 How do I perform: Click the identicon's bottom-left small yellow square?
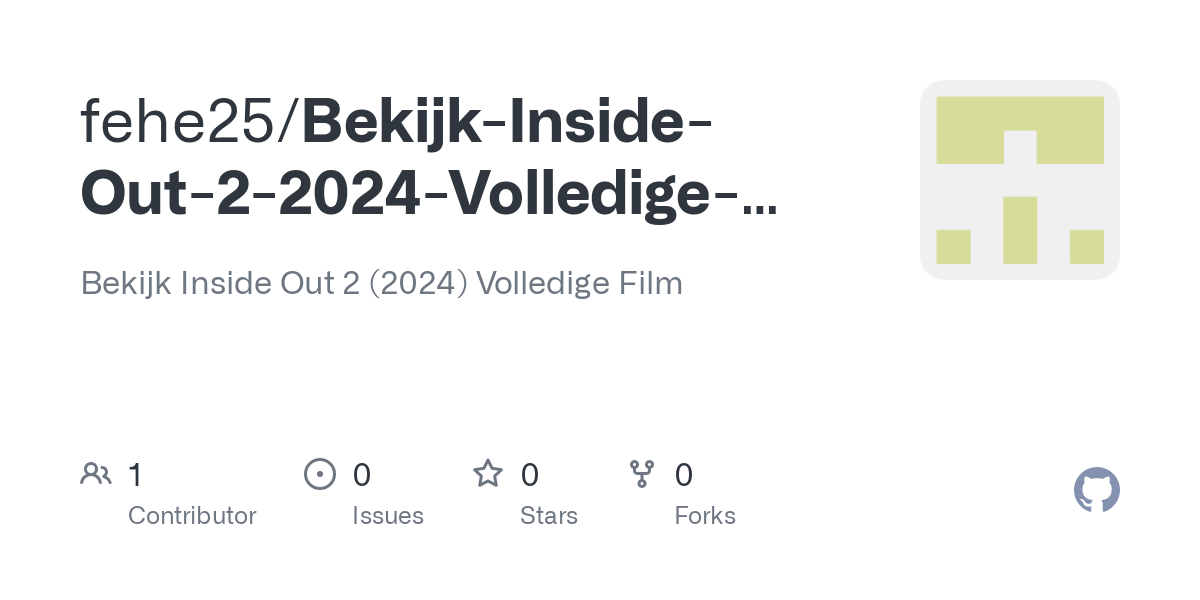[953, 247]
